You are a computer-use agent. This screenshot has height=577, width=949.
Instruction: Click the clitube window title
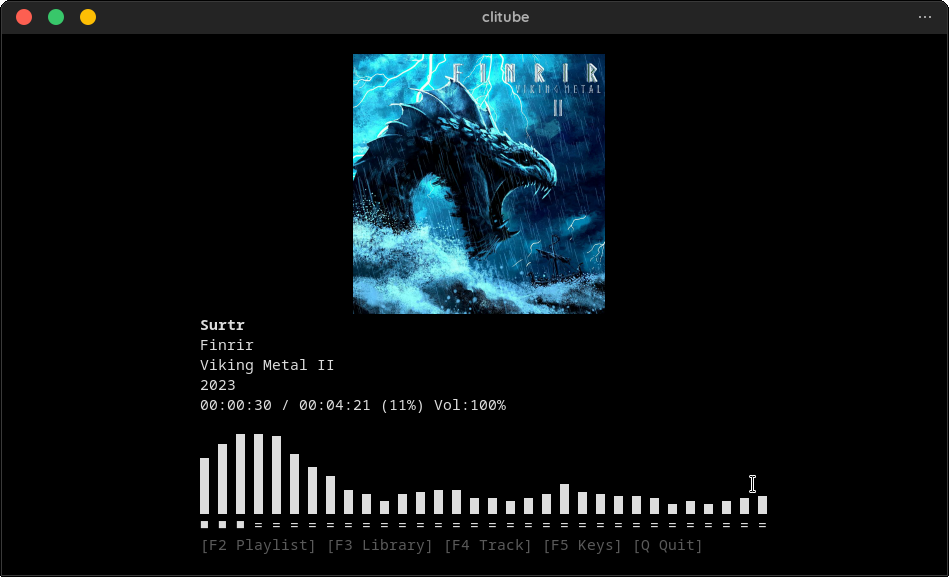point(505,17)
